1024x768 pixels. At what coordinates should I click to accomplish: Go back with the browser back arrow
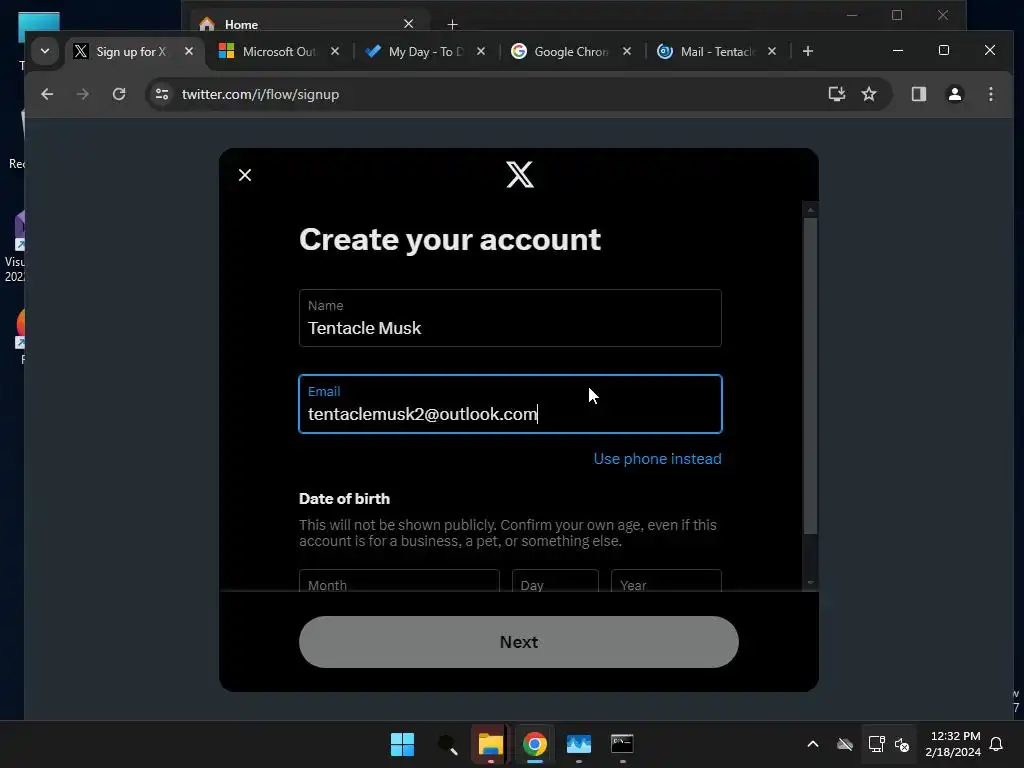[47, 94]
